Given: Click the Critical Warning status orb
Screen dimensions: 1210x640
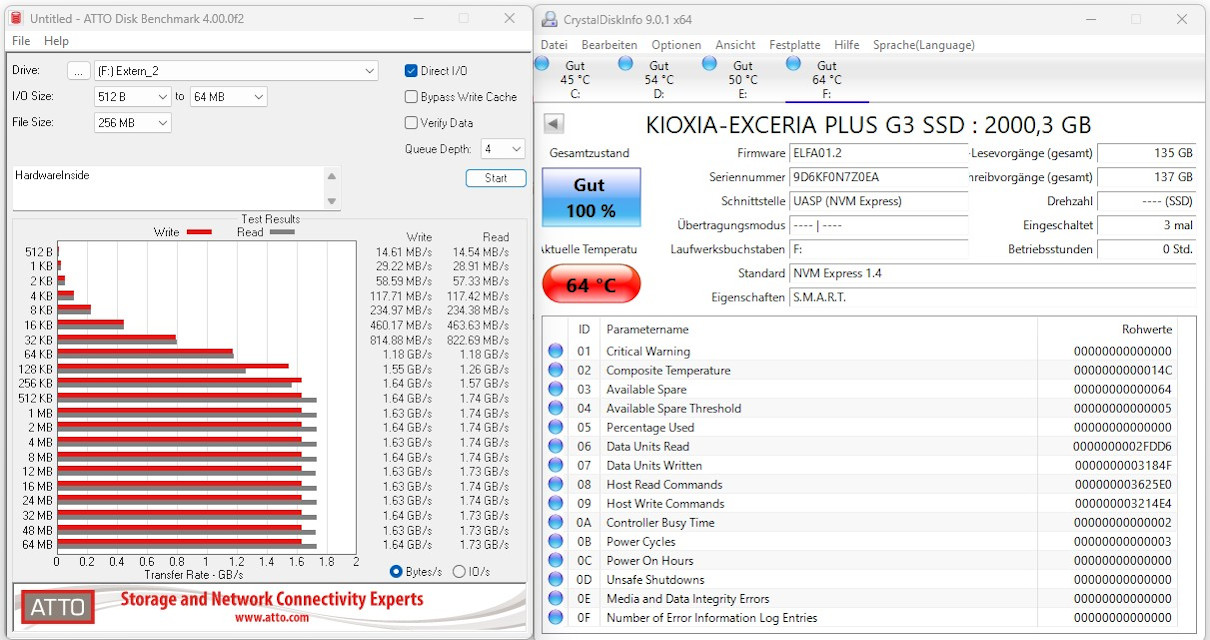Looking at the screenshot, I should click(556, 351).
